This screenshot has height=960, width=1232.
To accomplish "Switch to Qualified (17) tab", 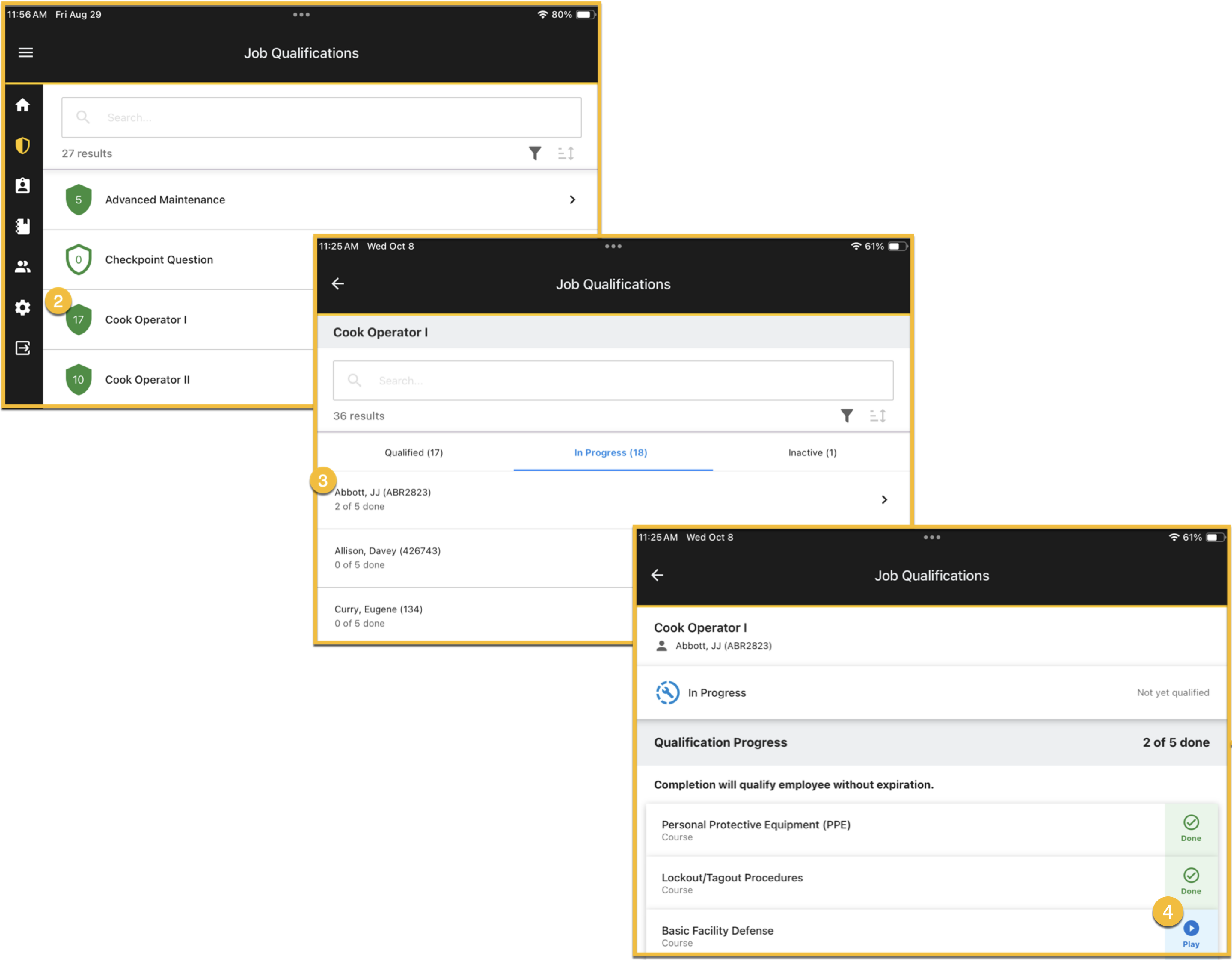I will coord(414,453).
